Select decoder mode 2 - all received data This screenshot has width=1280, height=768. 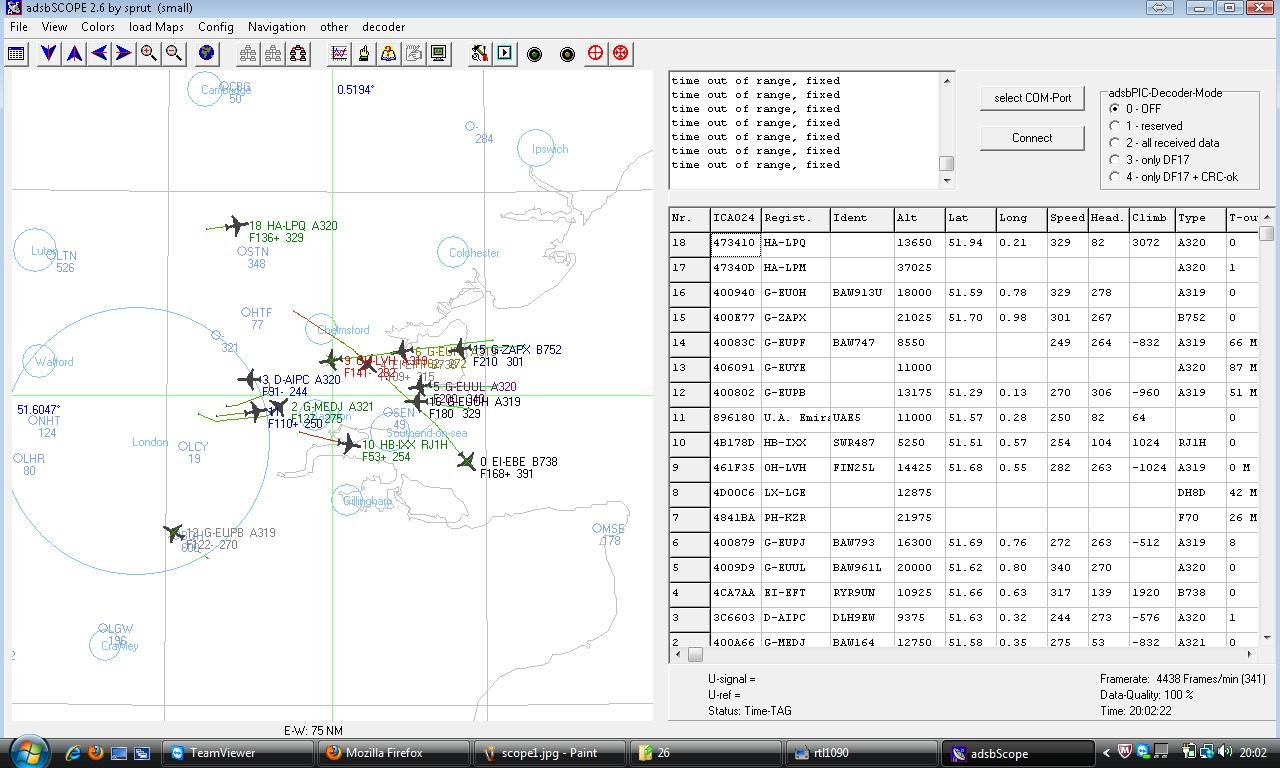coord(1165,143)
